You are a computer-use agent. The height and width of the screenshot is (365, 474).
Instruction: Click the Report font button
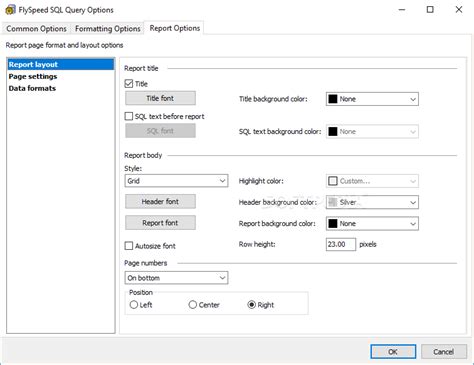pos(160,223)
